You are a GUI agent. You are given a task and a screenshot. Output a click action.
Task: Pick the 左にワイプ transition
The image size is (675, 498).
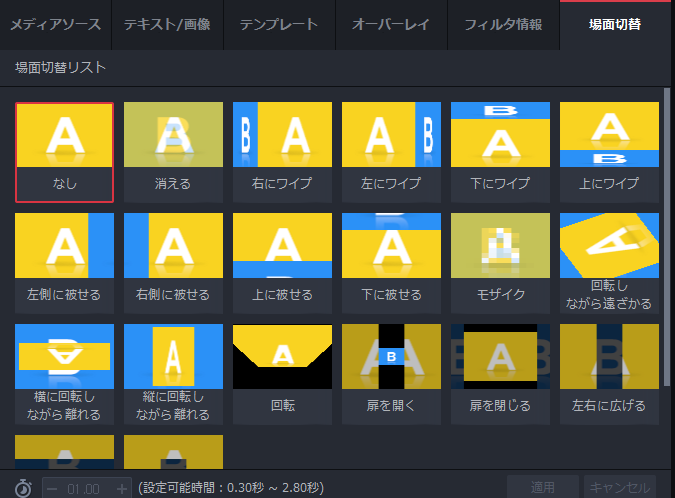click(391, 152)
